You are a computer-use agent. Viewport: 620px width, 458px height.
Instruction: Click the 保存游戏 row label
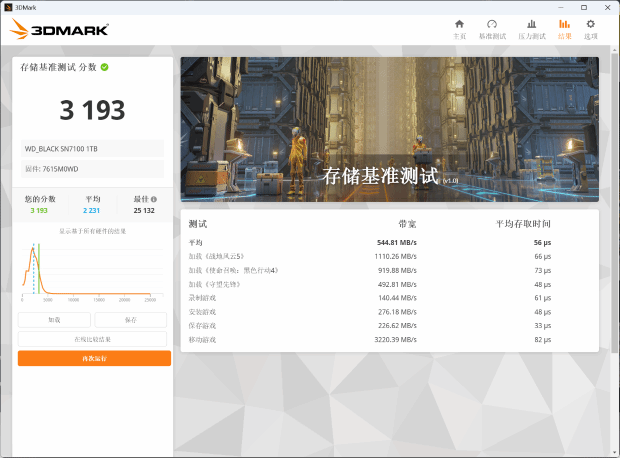tap(202, 326)
